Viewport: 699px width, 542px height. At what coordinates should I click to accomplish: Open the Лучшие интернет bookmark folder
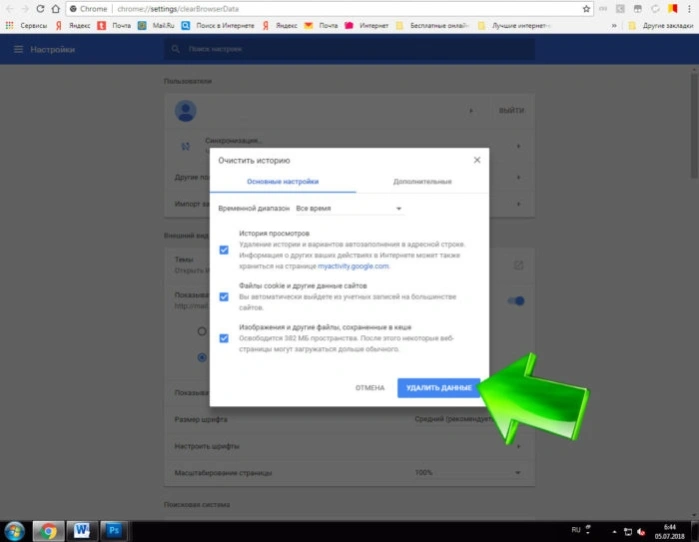tap(514, 26)
